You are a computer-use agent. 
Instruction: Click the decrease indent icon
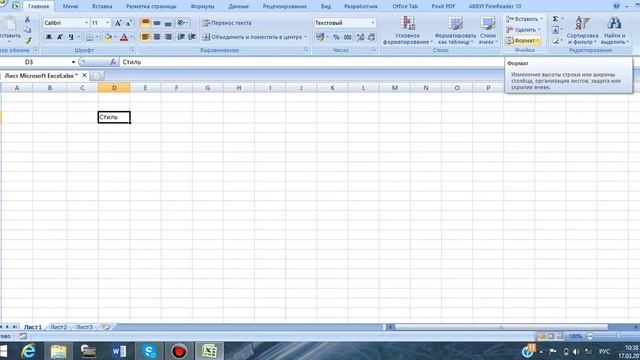(181, 37)
